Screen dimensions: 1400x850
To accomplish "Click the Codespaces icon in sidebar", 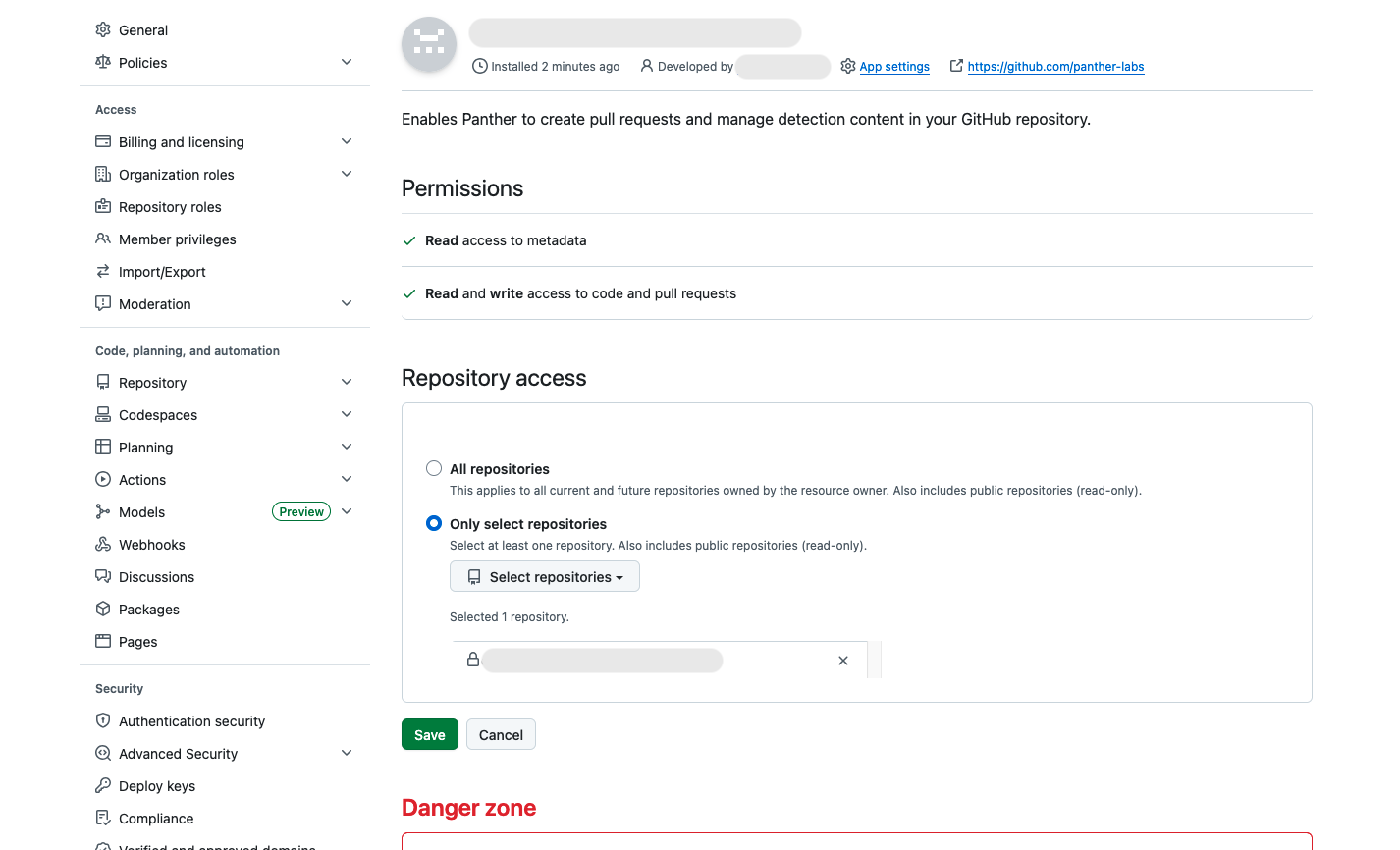I will coord(103,415).
